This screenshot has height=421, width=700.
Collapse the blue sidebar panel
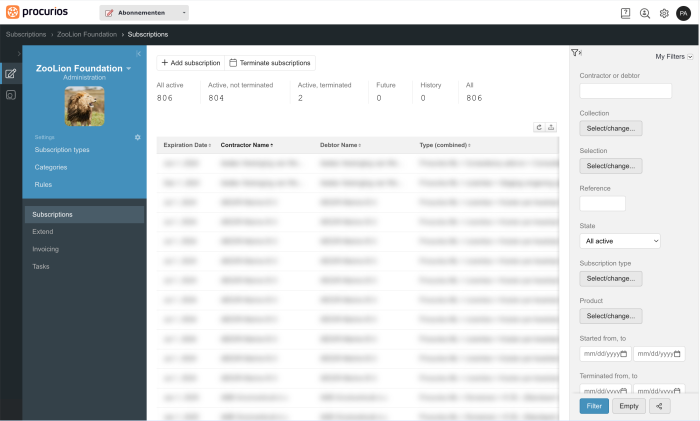click(x=138, y=54)
